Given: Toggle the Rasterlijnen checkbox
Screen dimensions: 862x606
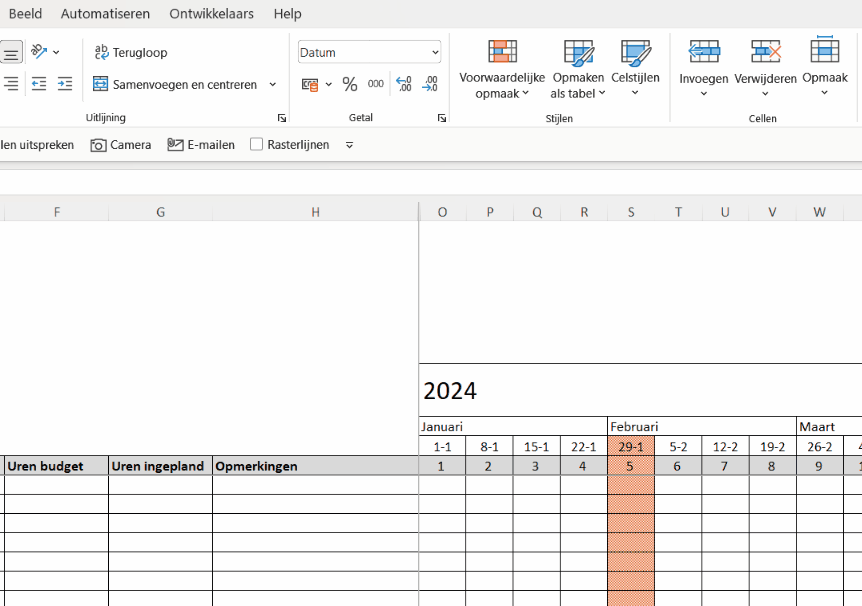Looking at the screenshot, I should [x=256, y=144].
